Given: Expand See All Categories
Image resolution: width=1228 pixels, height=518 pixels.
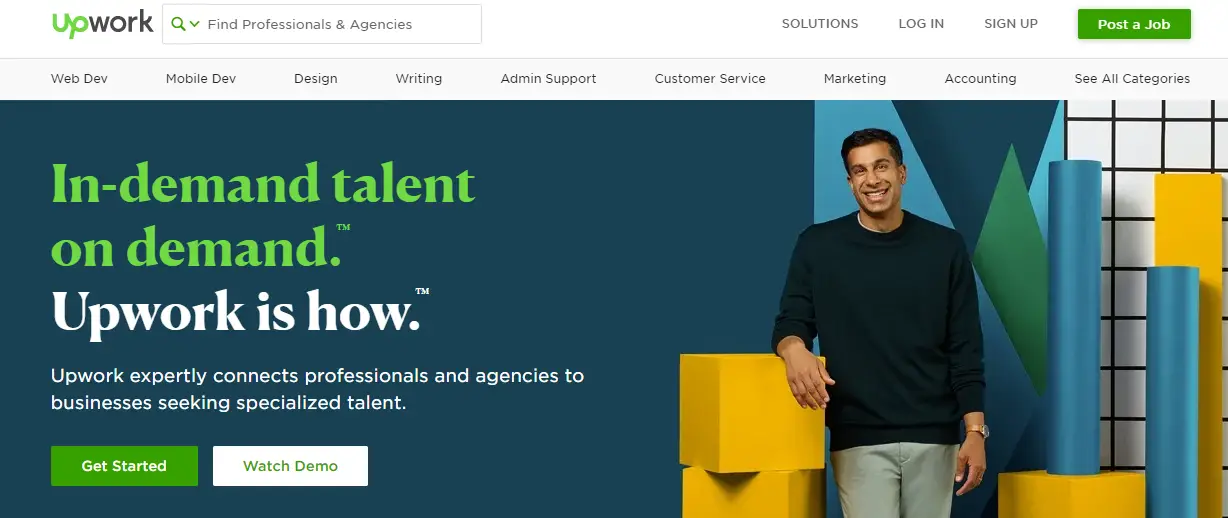Looking at the screenshot, I should pos(1132,79).
